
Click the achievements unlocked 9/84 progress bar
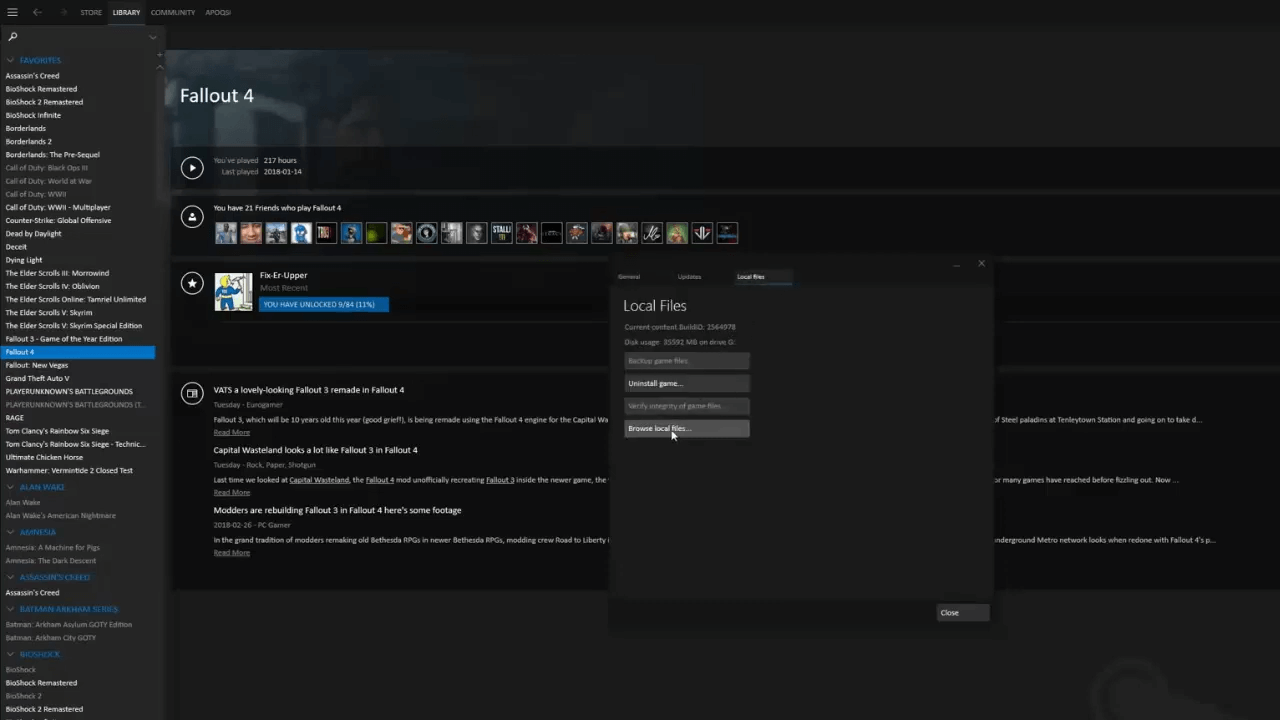tap(323, 304)
